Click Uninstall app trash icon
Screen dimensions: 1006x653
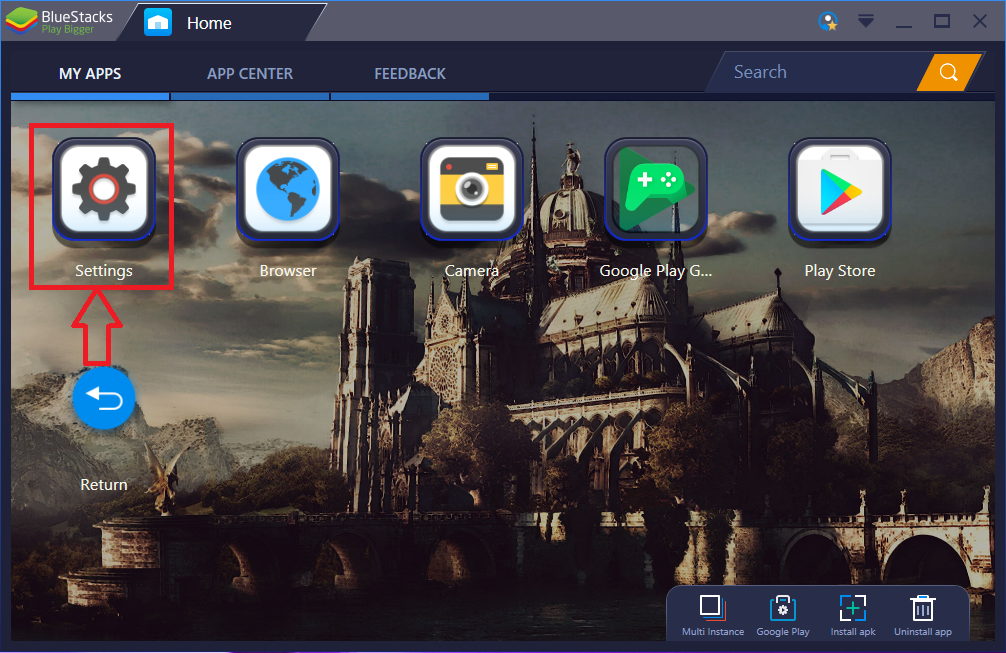(x=923, y=608)
